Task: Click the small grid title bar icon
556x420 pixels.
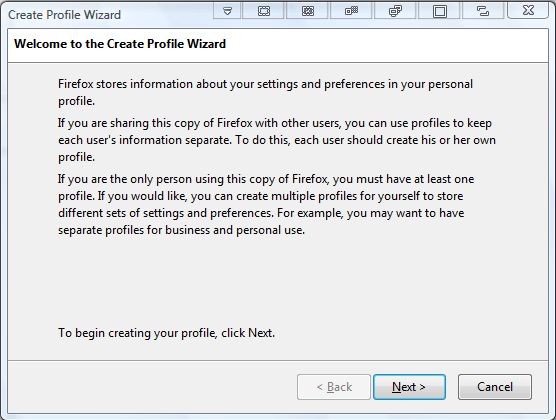Action: (351, 11)
